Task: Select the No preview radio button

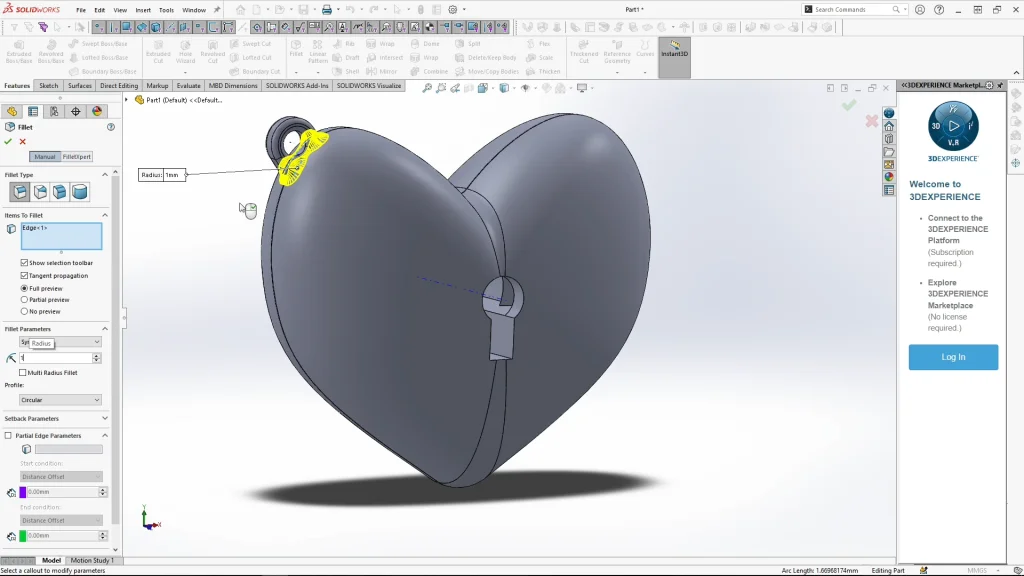Action: (x=24, y=311)
